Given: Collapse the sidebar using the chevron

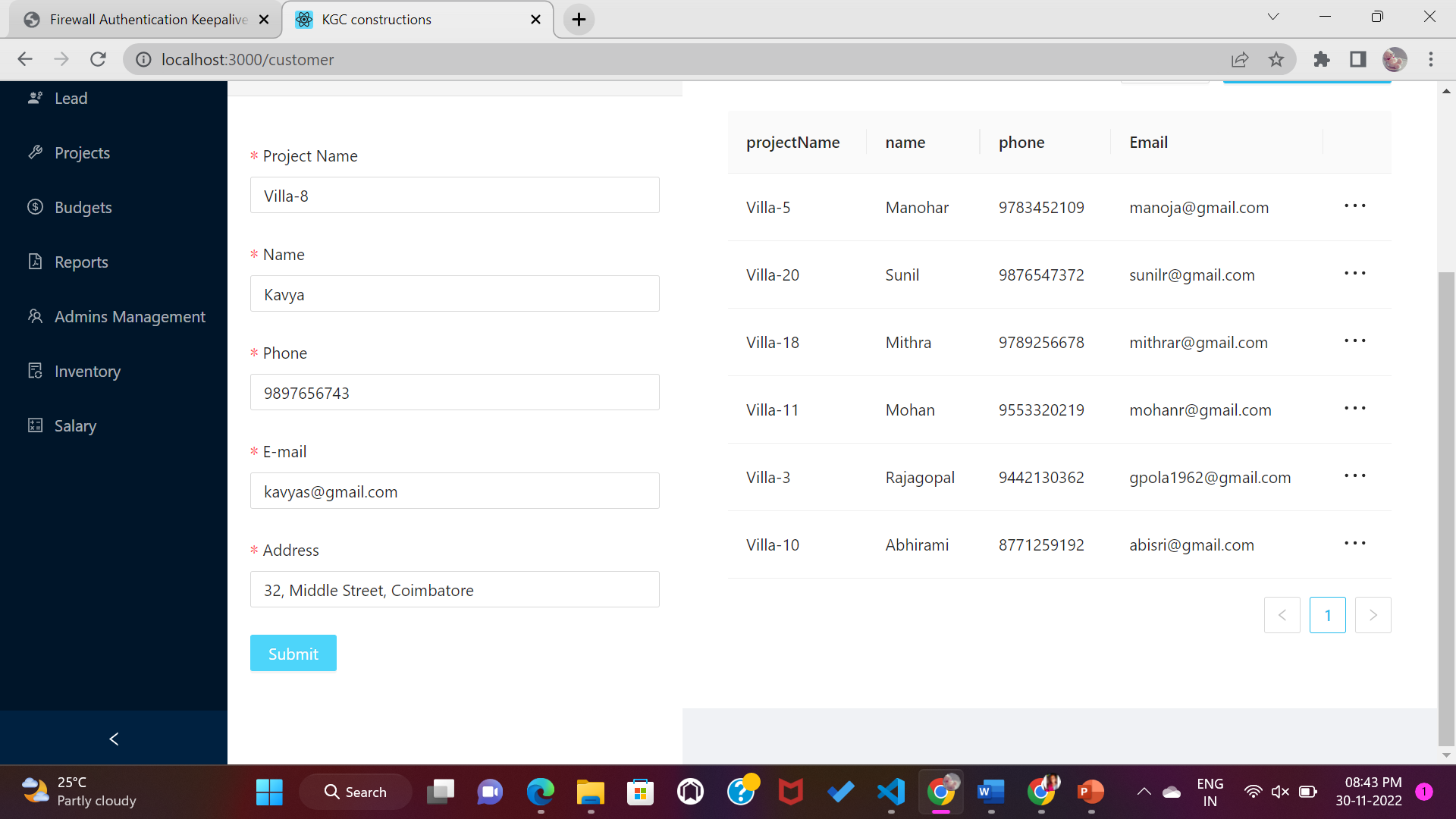Looking at the screenshot, I should tap(113, 738).
